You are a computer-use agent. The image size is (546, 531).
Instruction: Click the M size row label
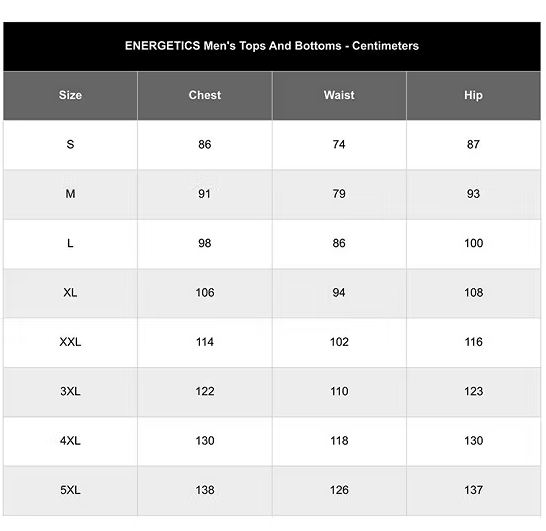pyautogui.click(x=70, y=194)
